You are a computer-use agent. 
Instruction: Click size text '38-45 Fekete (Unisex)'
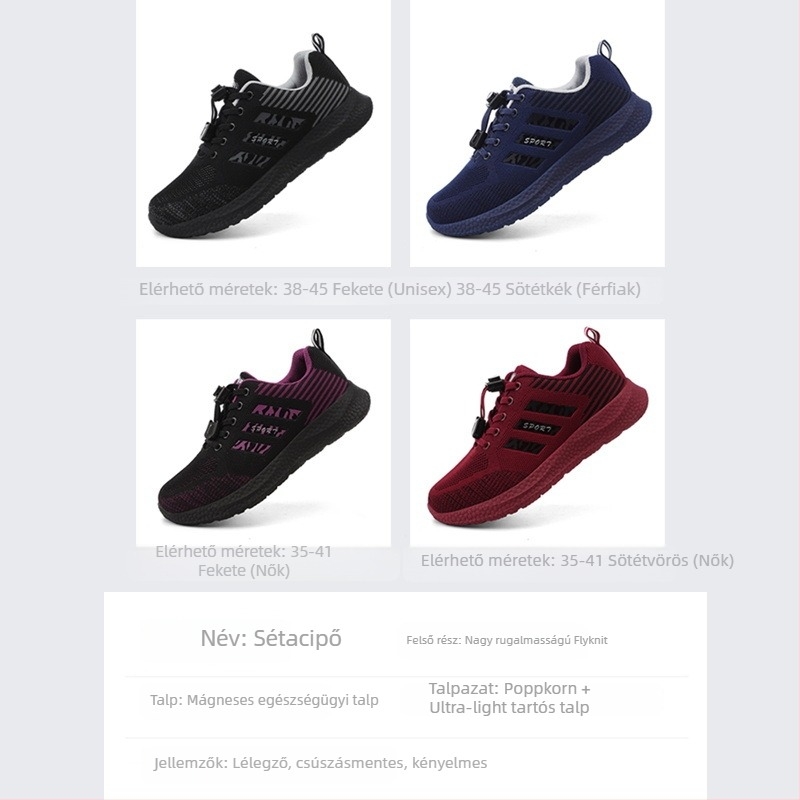367,289
